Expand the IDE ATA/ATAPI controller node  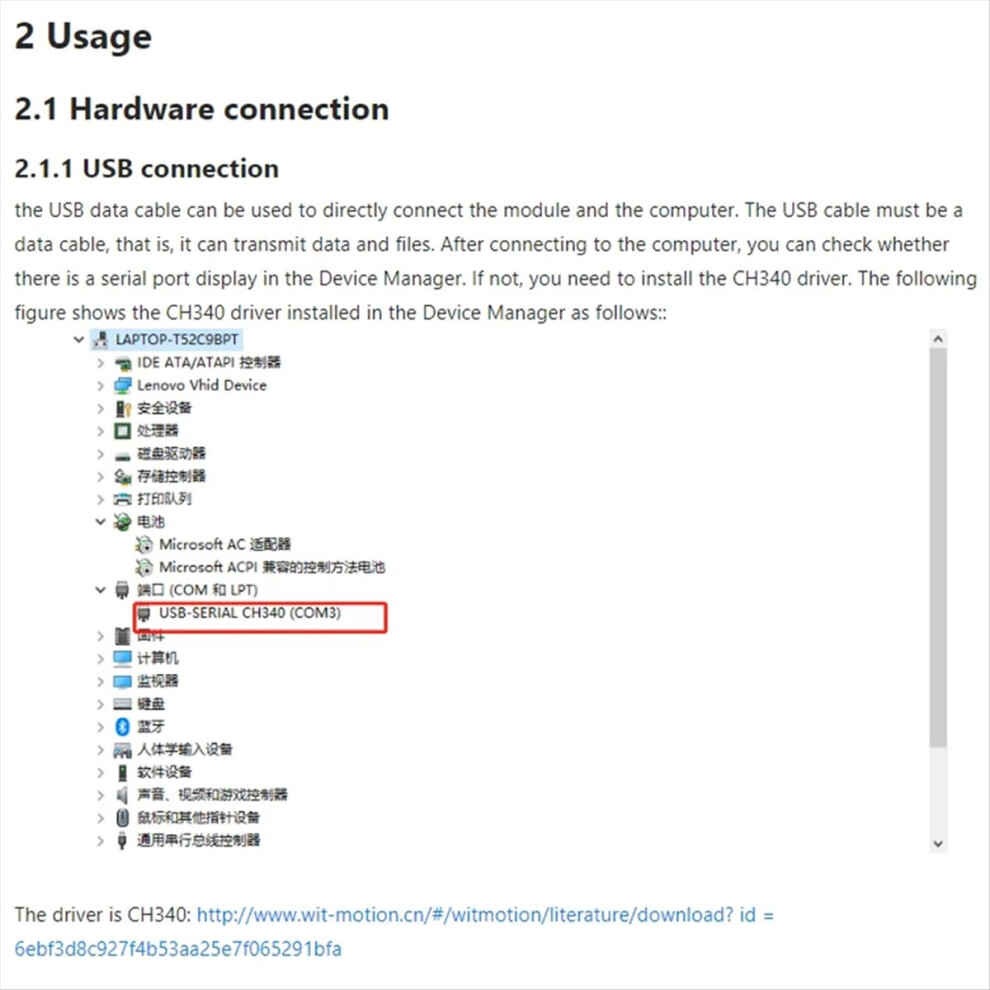[100, 363]
